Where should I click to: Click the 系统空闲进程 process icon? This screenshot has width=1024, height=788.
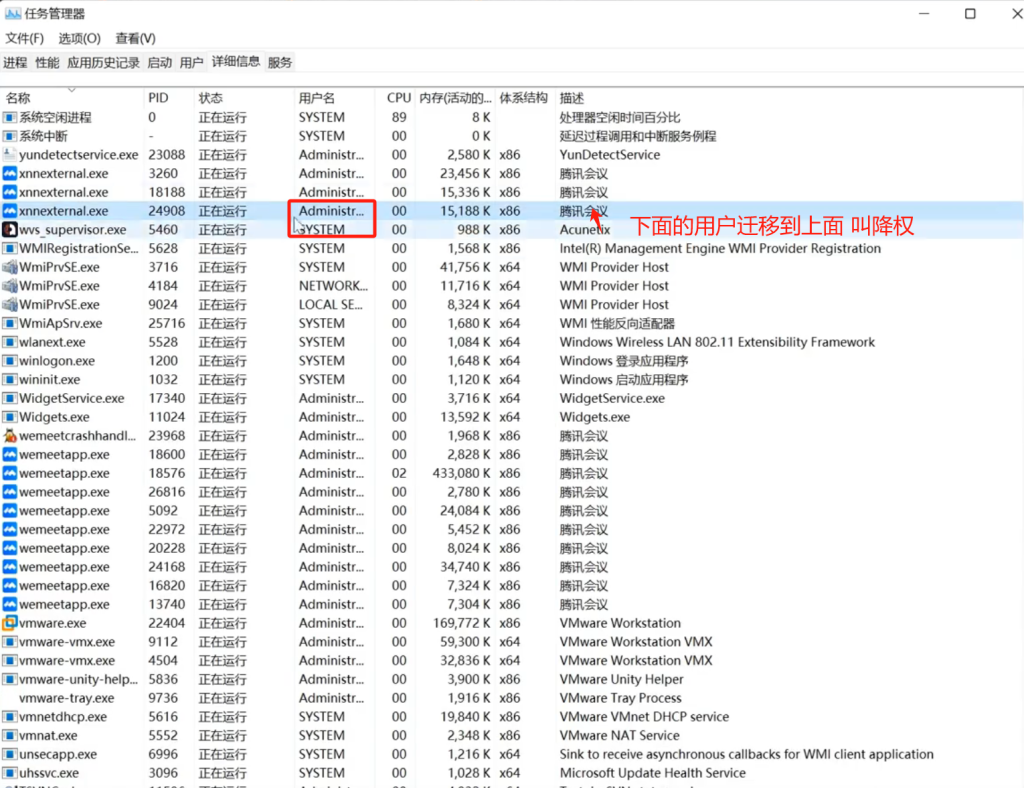point(9,118)
